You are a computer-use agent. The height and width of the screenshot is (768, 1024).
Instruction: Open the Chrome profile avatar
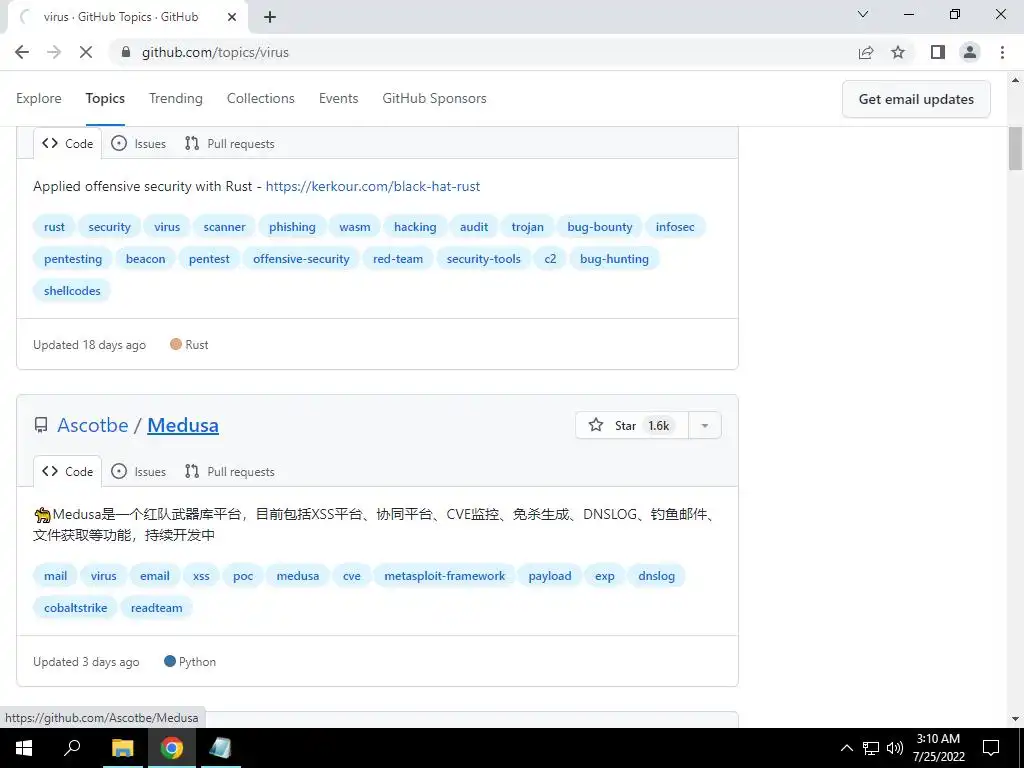[970, 52]
